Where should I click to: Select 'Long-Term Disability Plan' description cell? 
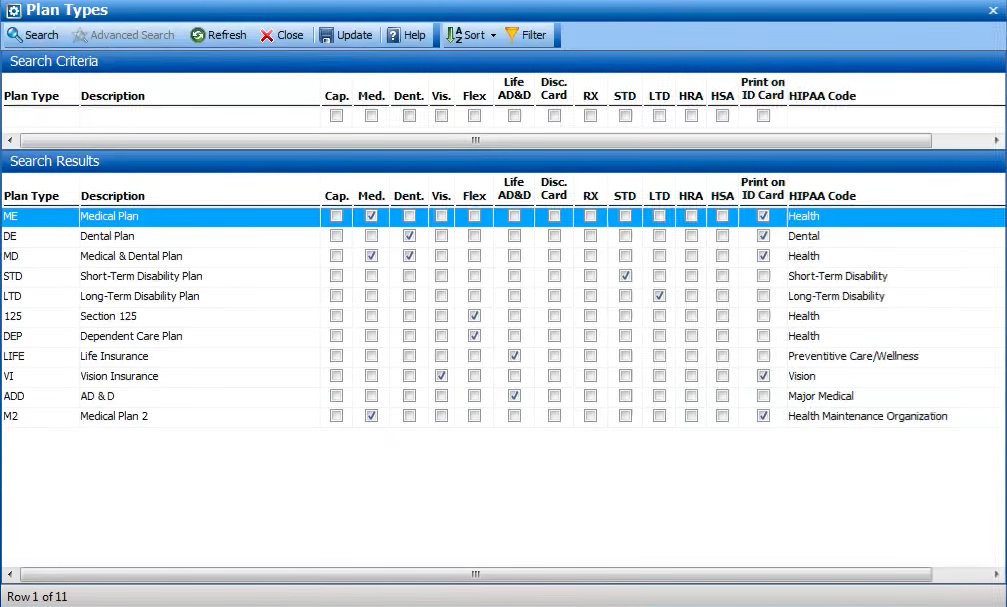point(200,296)
